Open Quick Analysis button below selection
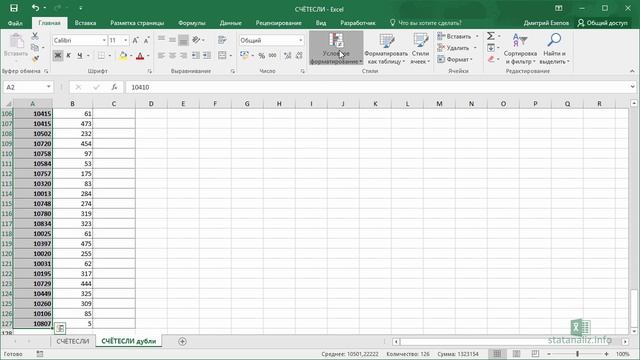The image size is (640, 360). [x=60, y=328]
